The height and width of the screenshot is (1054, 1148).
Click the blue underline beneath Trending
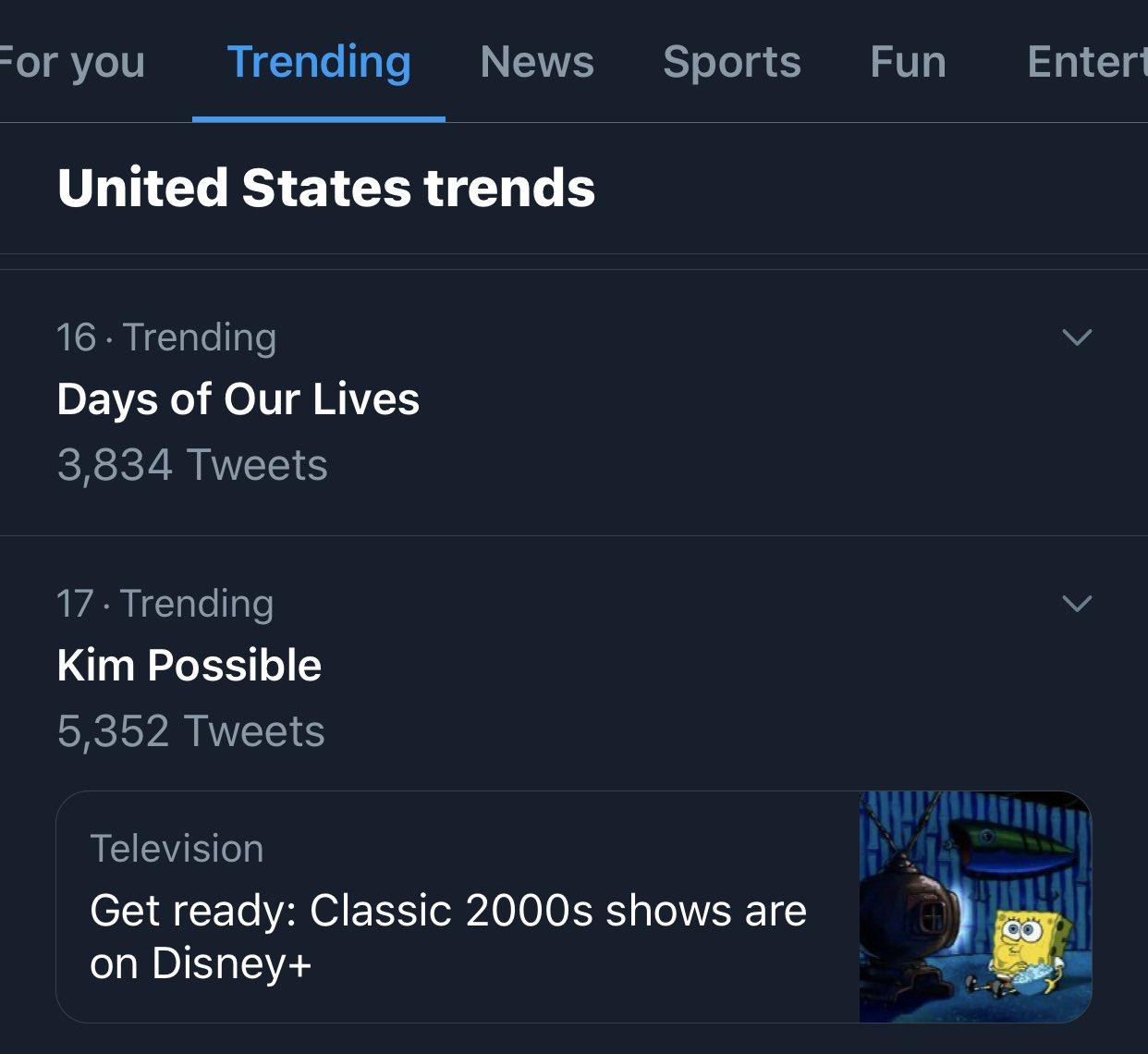pos(319,118)
